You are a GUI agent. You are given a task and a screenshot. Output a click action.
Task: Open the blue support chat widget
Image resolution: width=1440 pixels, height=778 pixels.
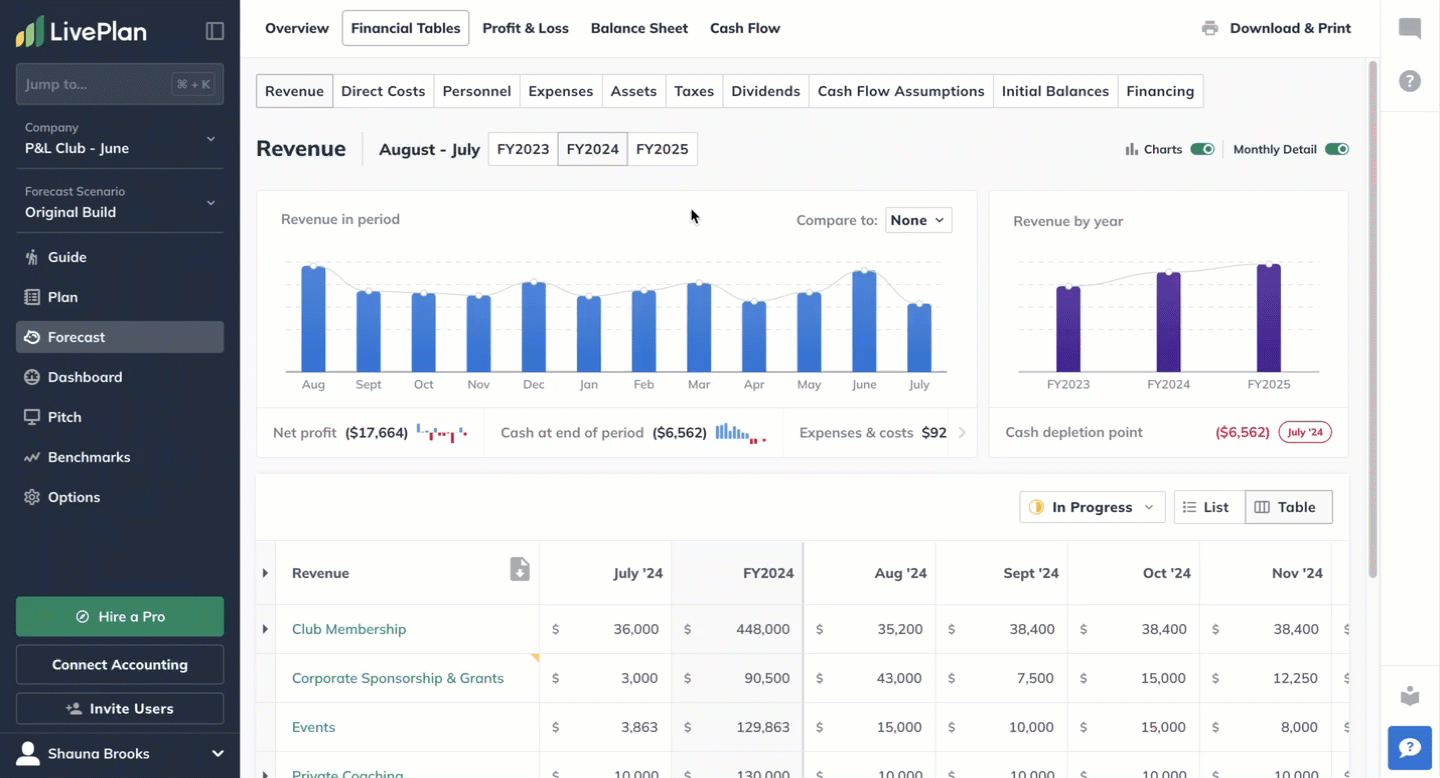click(x=1410, y=748)
